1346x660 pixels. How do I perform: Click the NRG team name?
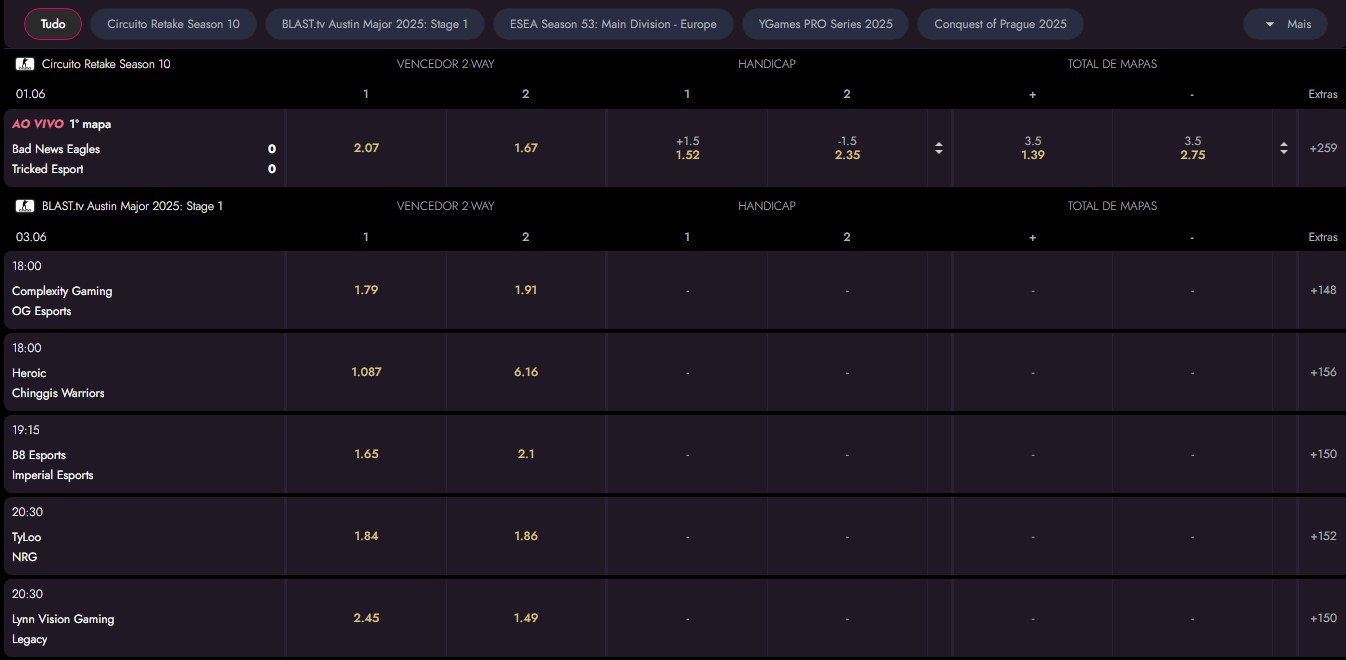24,557
